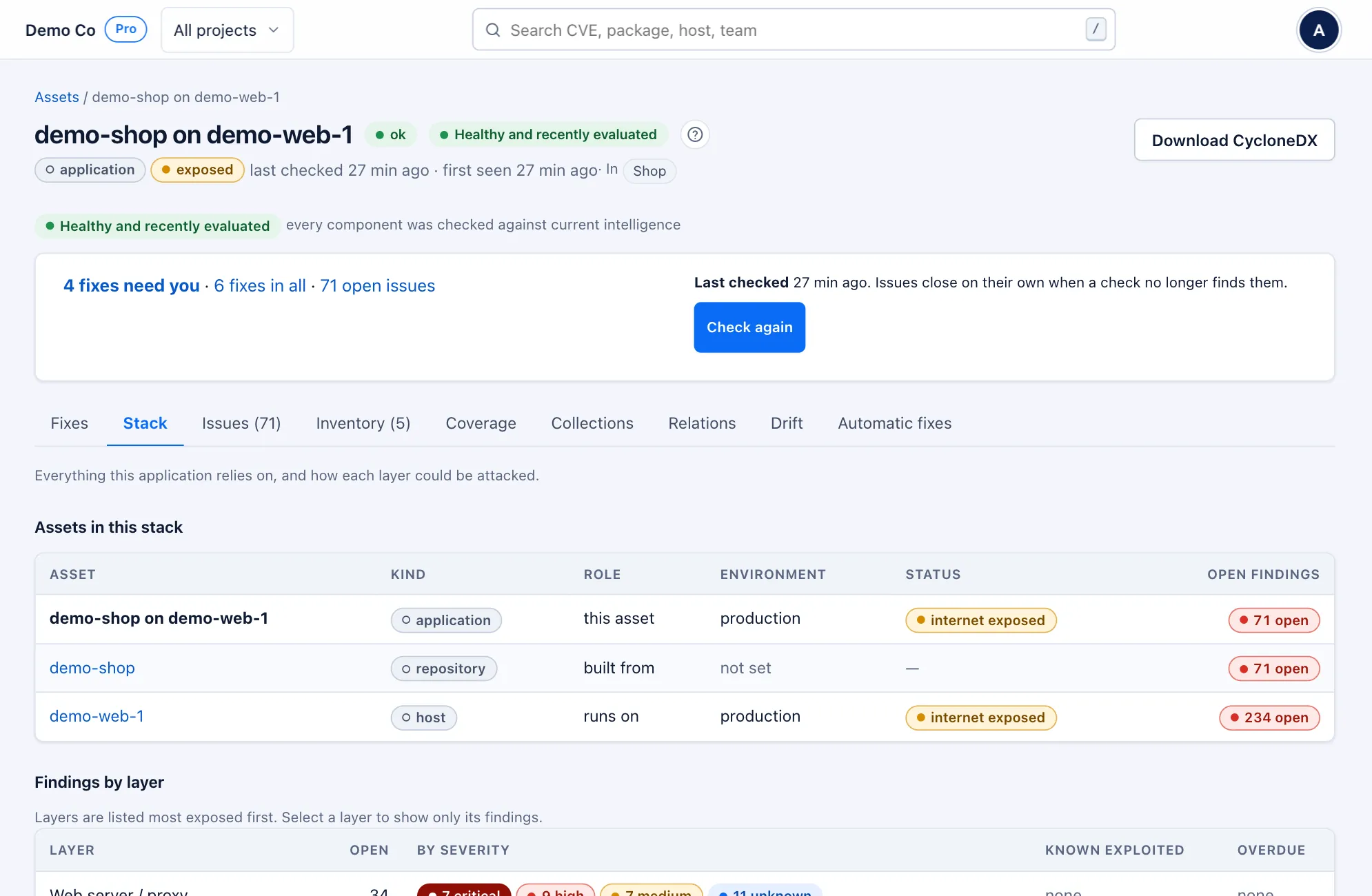Focus the Search CVE, package, host field
This screenshot has width=1372, height=896.
[x=794, y=30]
